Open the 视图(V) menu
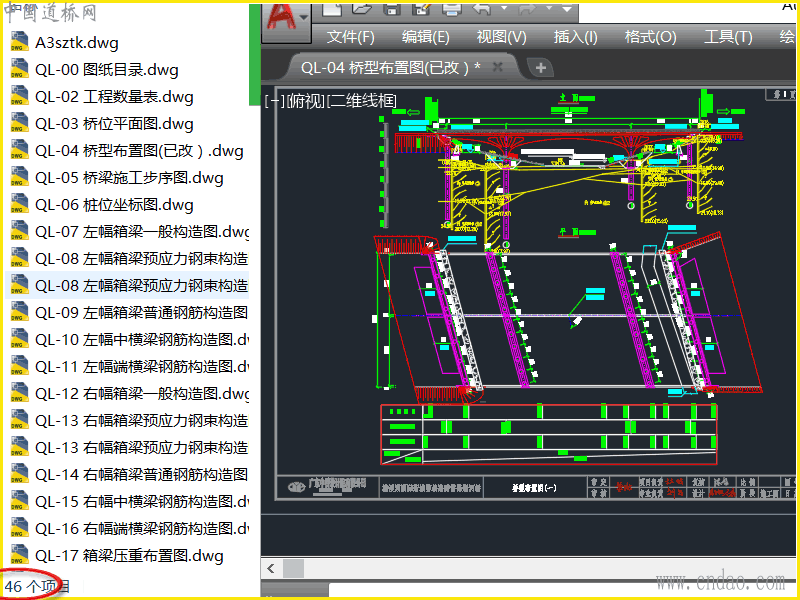800x600 pixels. [501, 37]
